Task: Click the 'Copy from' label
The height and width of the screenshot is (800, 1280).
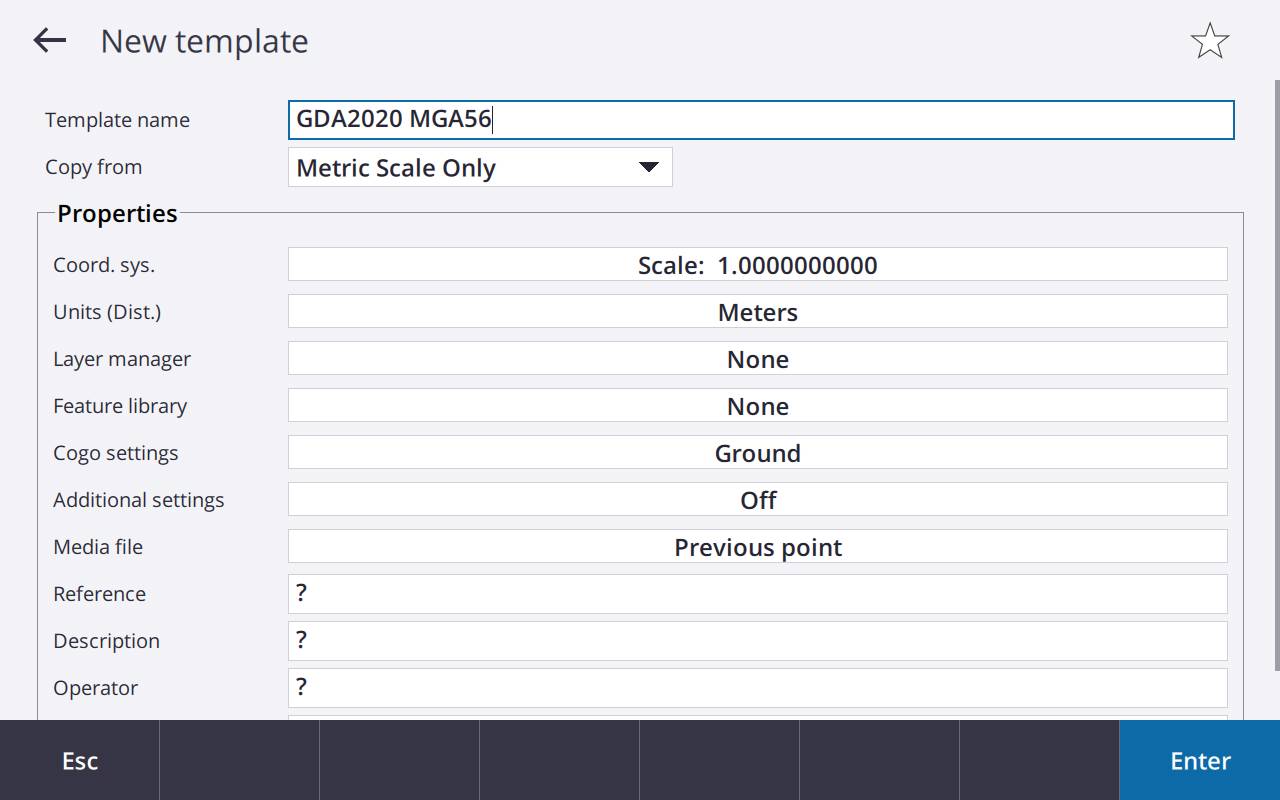Action: coord(93,167)
